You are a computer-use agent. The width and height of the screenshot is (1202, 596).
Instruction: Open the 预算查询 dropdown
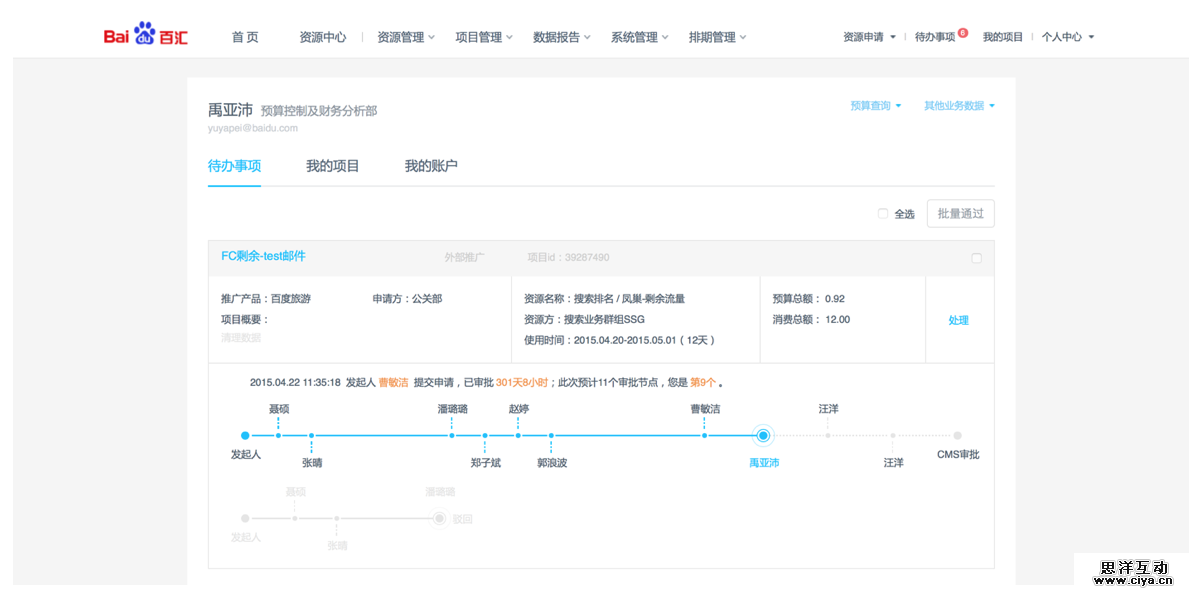[x=875, y=106]
